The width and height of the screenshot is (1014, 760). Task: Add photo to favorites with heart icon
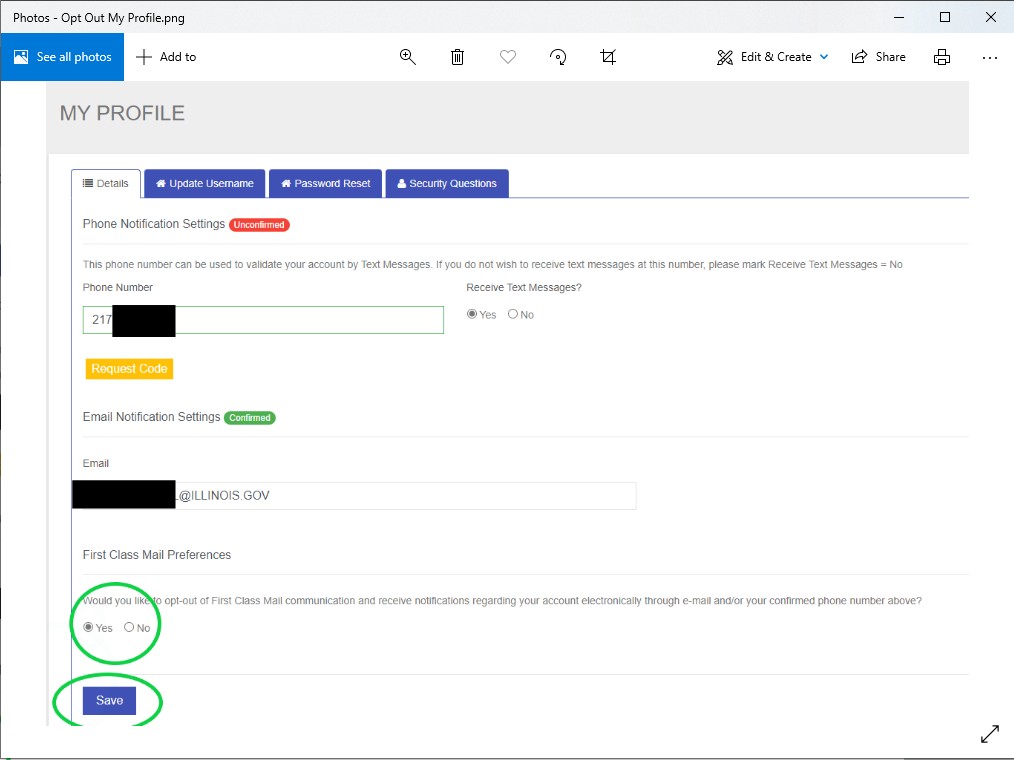(508, 57)
